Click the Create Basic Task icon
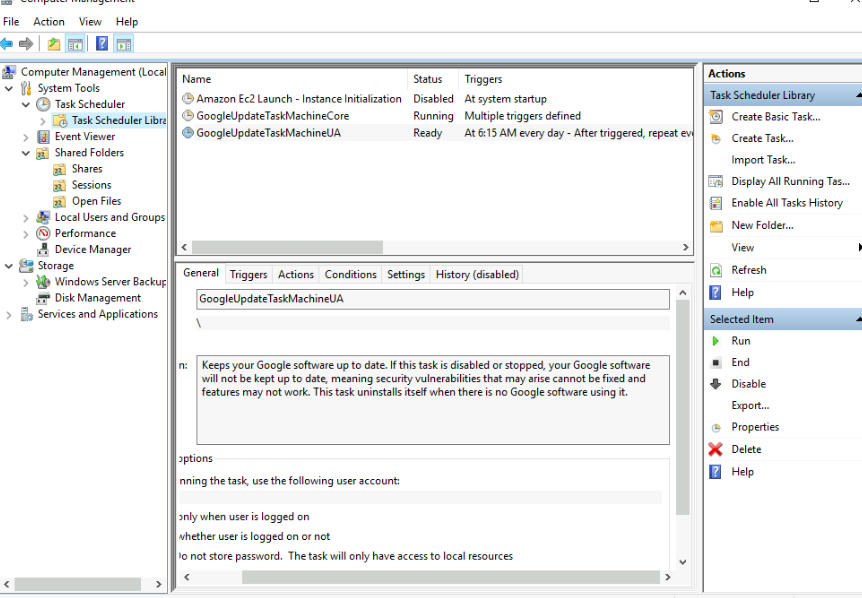Image resolution: width=862 pixels, height=598 pixels. click(x=715, y=117)
